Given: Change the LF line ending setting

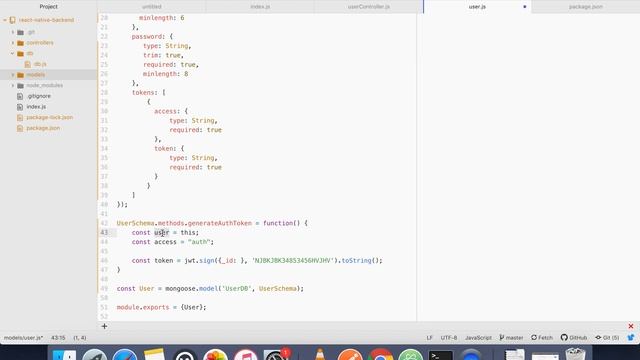Looking at the screenshot, I should 429,338.
